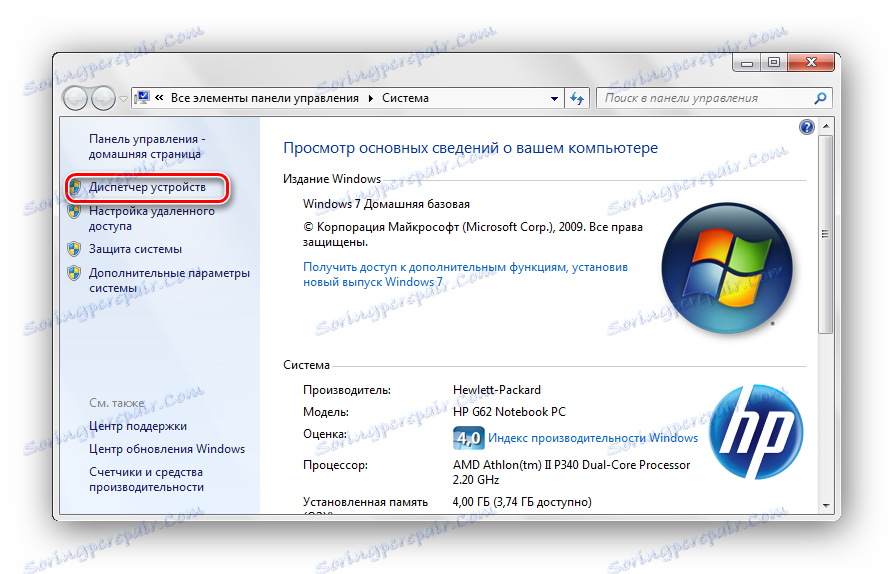This screenshot has height=574, width=894.
Task: Open Дополнительные параметры системы
Action: (169, 280)
